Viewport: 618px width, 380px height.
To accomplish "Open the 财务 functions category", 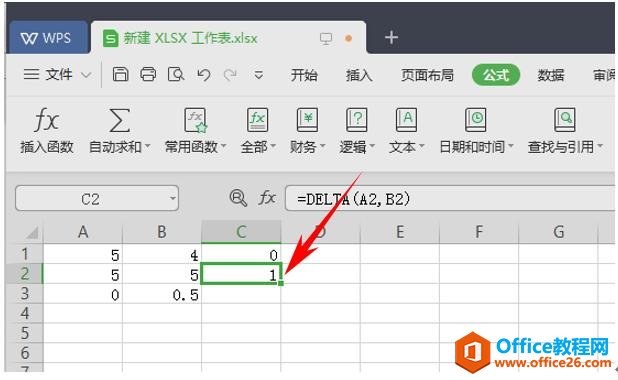I will 307,130.
